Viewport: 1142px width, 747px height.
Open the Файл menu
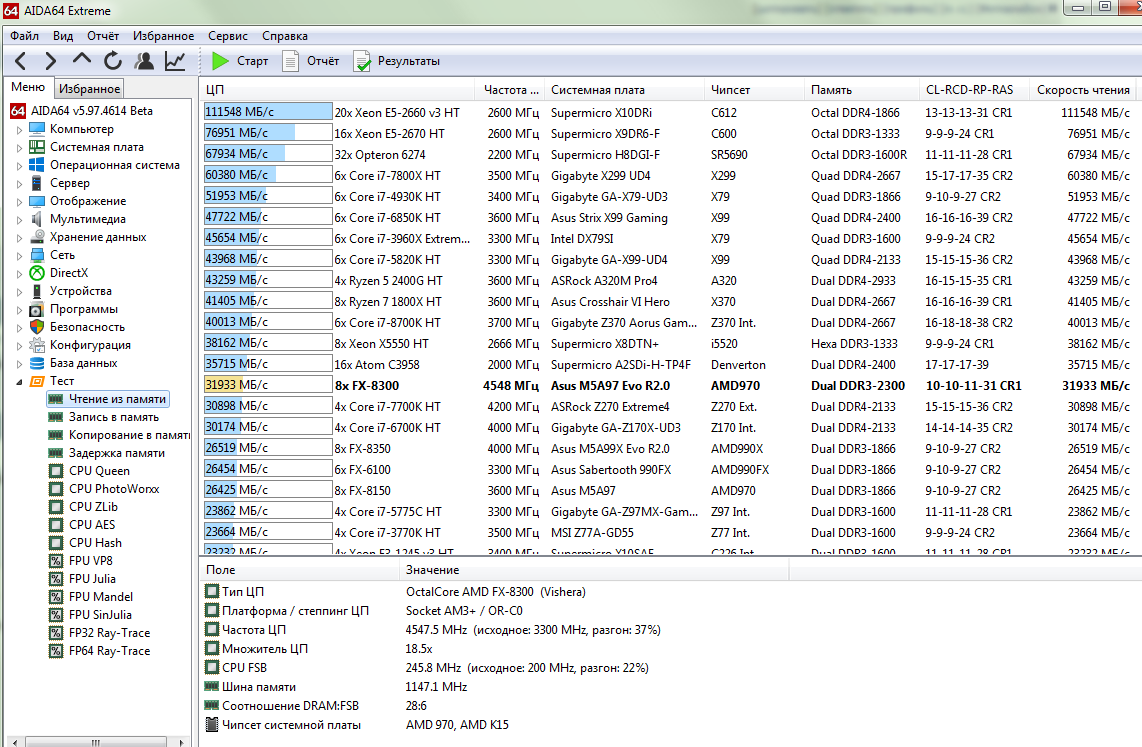point(25,36)
